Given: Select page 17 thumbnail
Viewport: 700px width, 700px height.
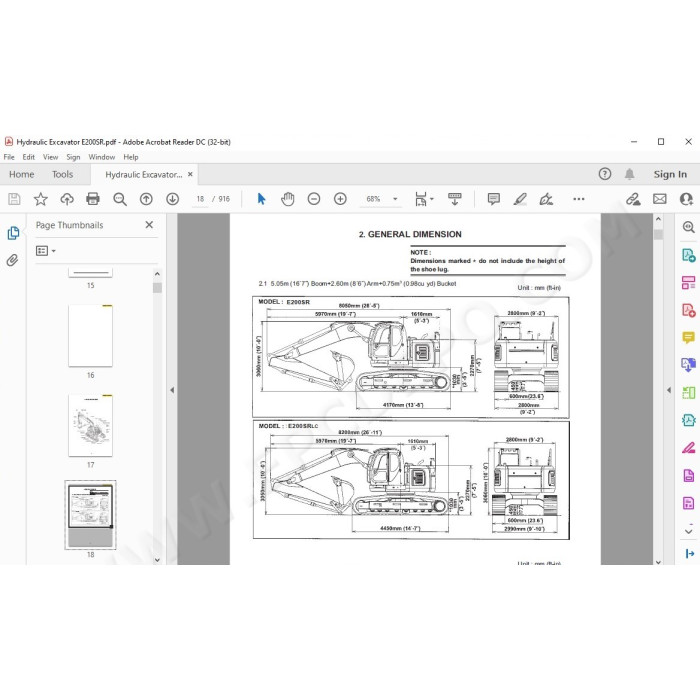Looking at the screenshot, I should point(91,425).
